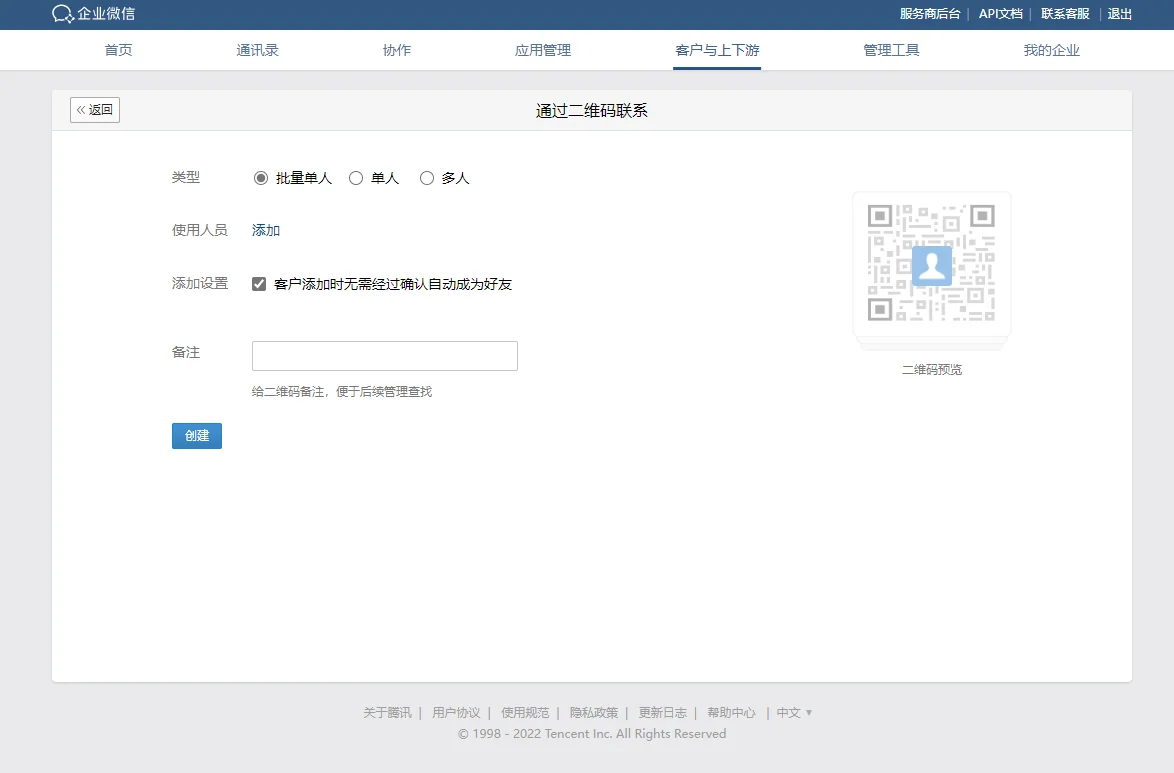Open the 更新日志 footer link
1174x773 pixels.
click(663, 712)
